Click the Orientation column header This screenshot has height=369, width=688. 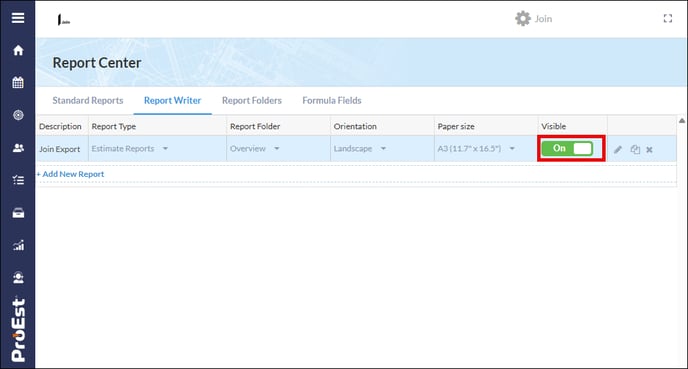[x=355, y=126]
